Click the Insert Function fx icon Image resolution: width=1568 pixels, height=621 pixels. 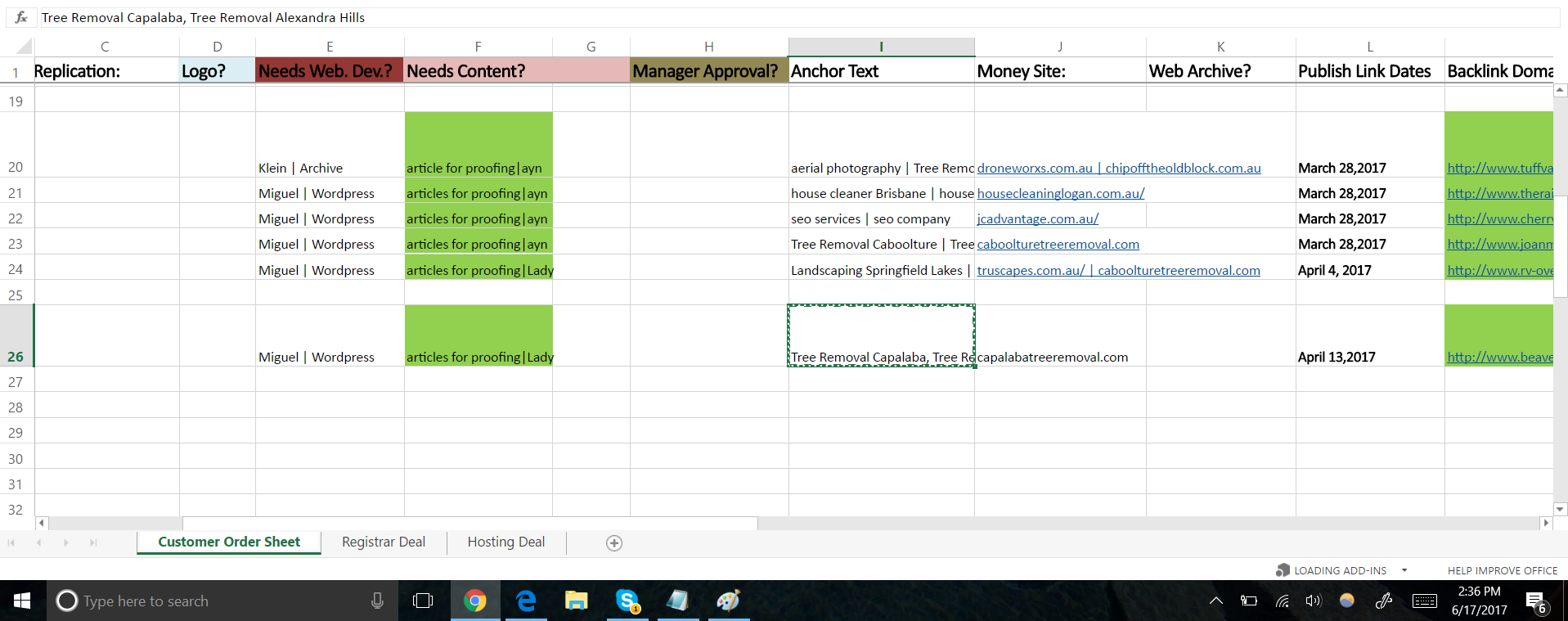(x=21, y=17)
